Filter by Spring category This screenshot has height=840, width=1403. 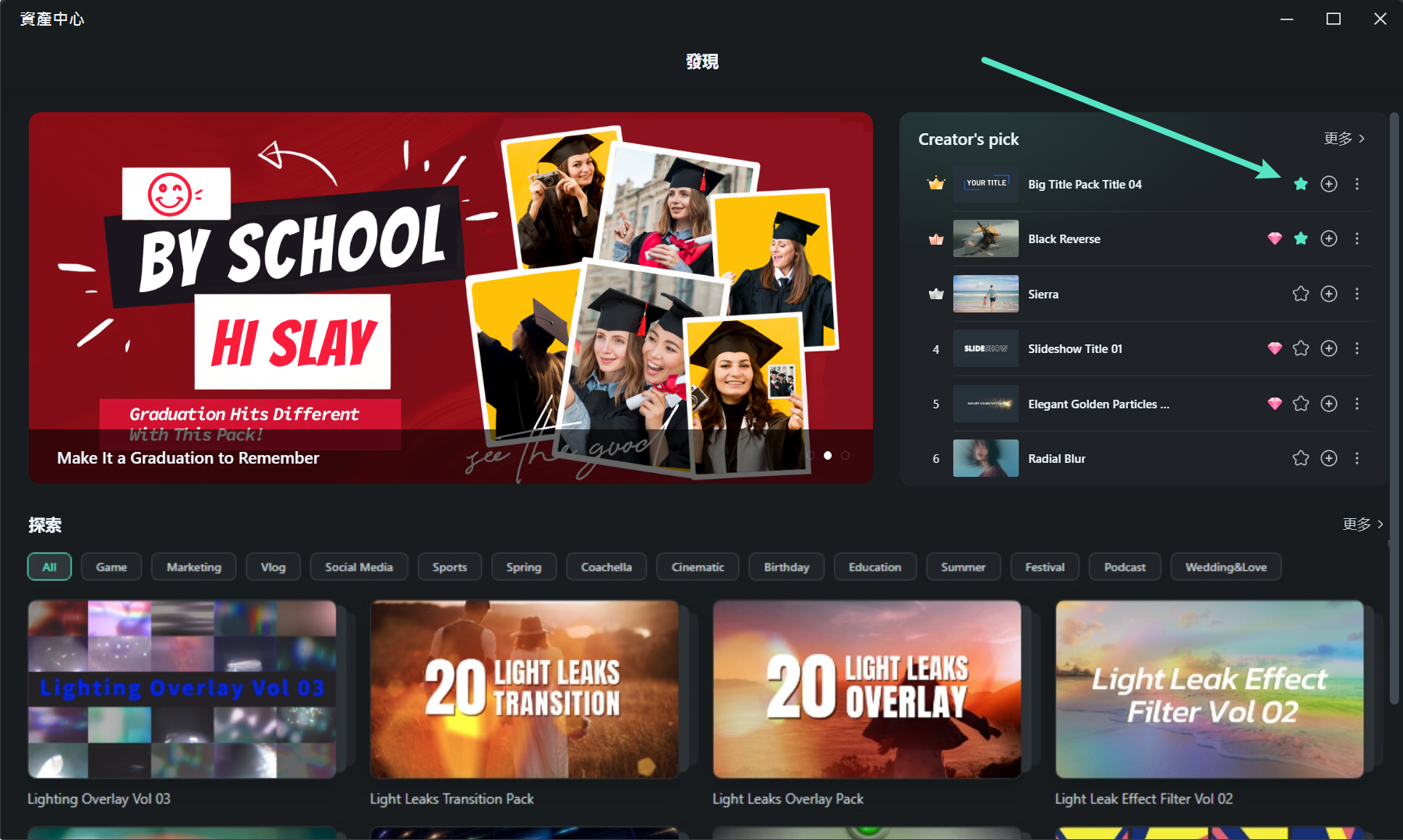point(524,567)
